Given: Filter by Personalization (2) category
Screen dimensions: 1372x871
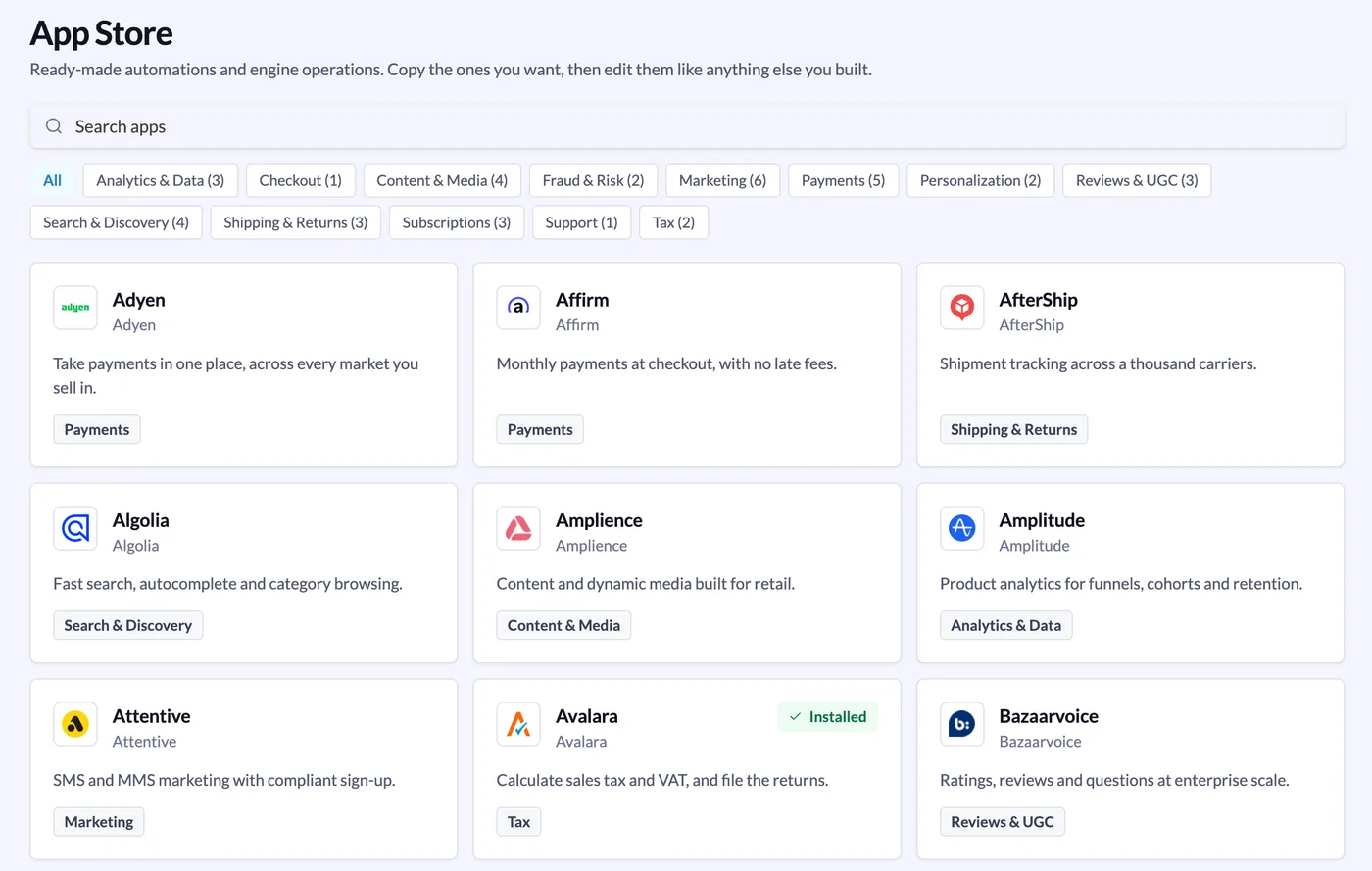Looking at the screenshot, I should [980, 180].
